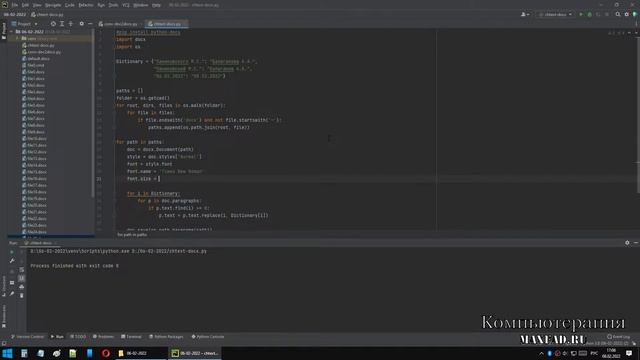The image size is (640, 360).
Task: Open the Help menu
Action: point(156,5)
